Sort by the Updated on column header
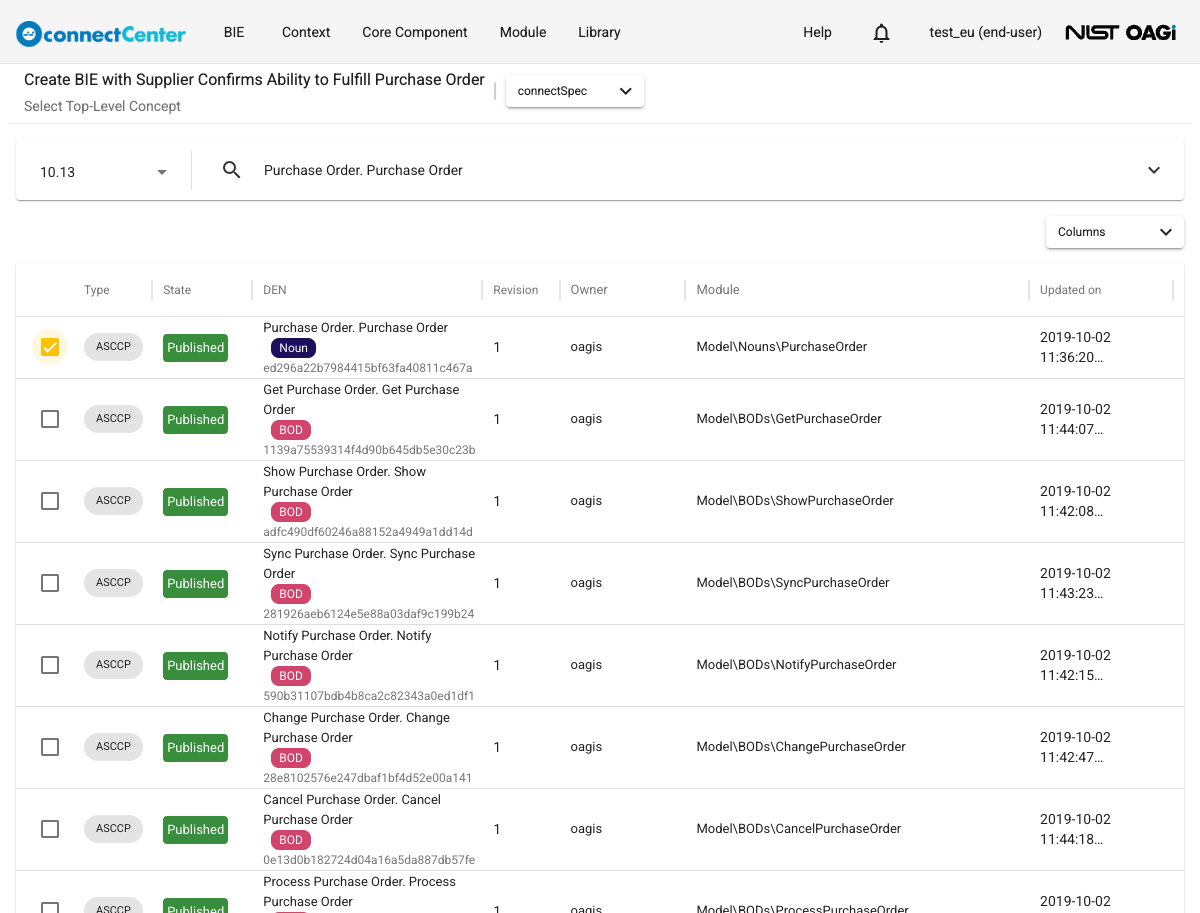Screen dimensions: 1200x913 1070,290
